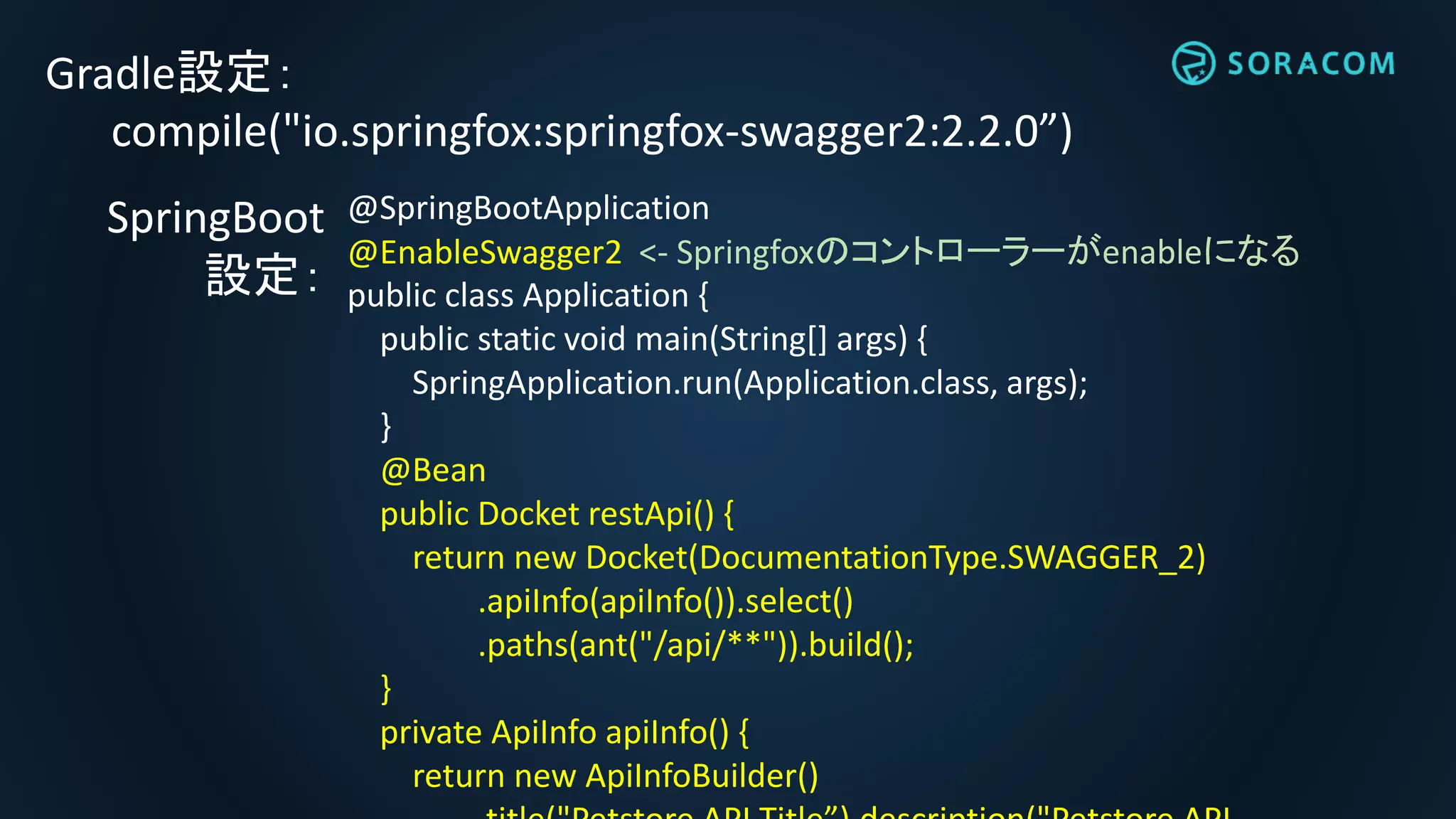Click the Springfoxのコントローラー comment text
The width and height of the screenshot is (1456, 819).
(x=970, y=252)
